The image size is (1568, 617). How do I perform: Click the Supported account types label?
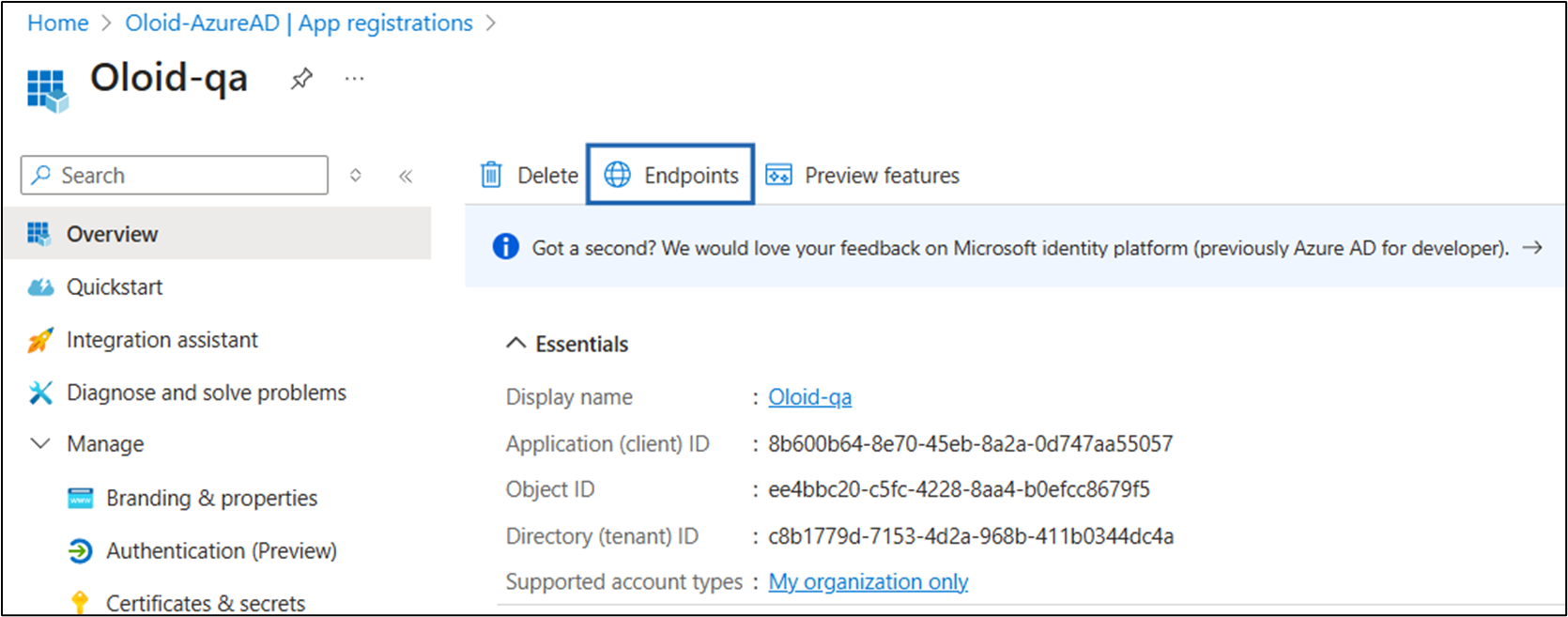[624, 582]
